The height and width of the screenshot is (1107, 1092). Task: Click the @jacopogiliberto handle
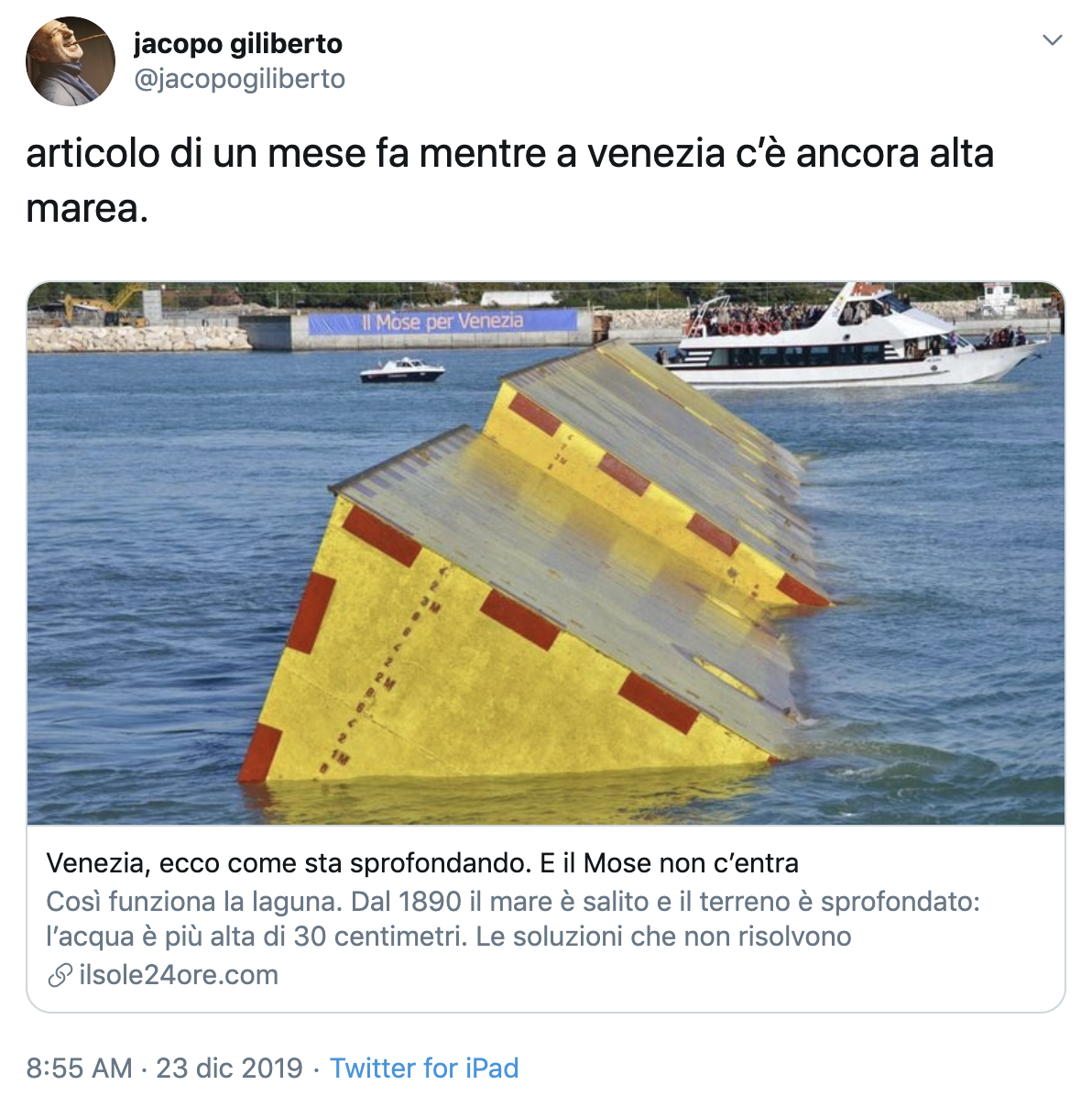point(240,79)
